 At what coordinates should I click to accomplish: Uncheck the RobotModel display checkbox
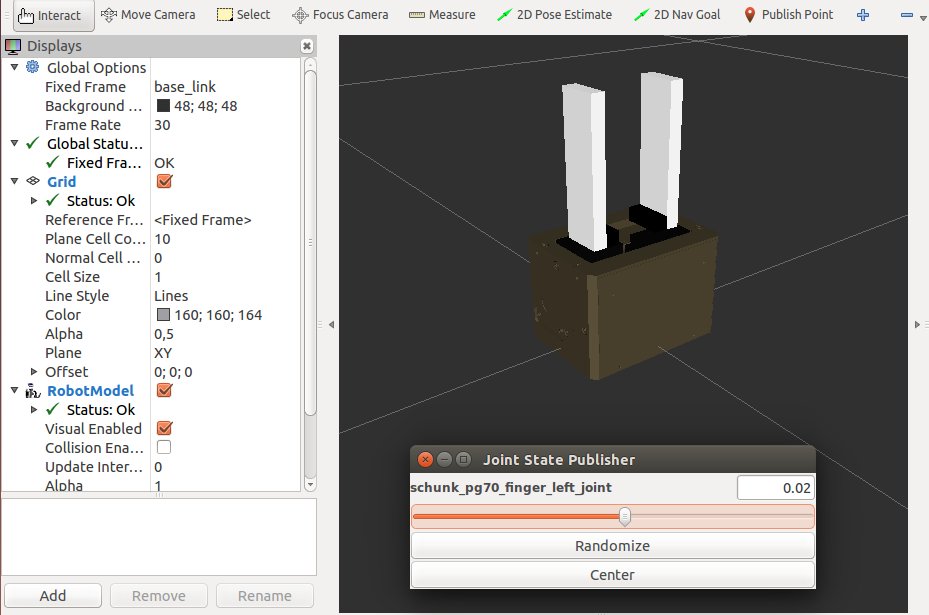[165, 391]
